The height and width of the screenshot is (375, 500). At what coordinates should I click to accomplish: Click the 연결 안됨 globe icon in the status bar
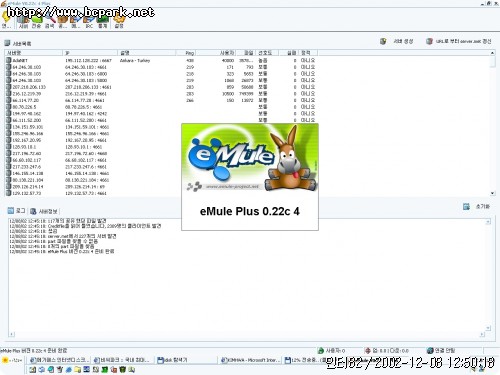tap(430, 350)
